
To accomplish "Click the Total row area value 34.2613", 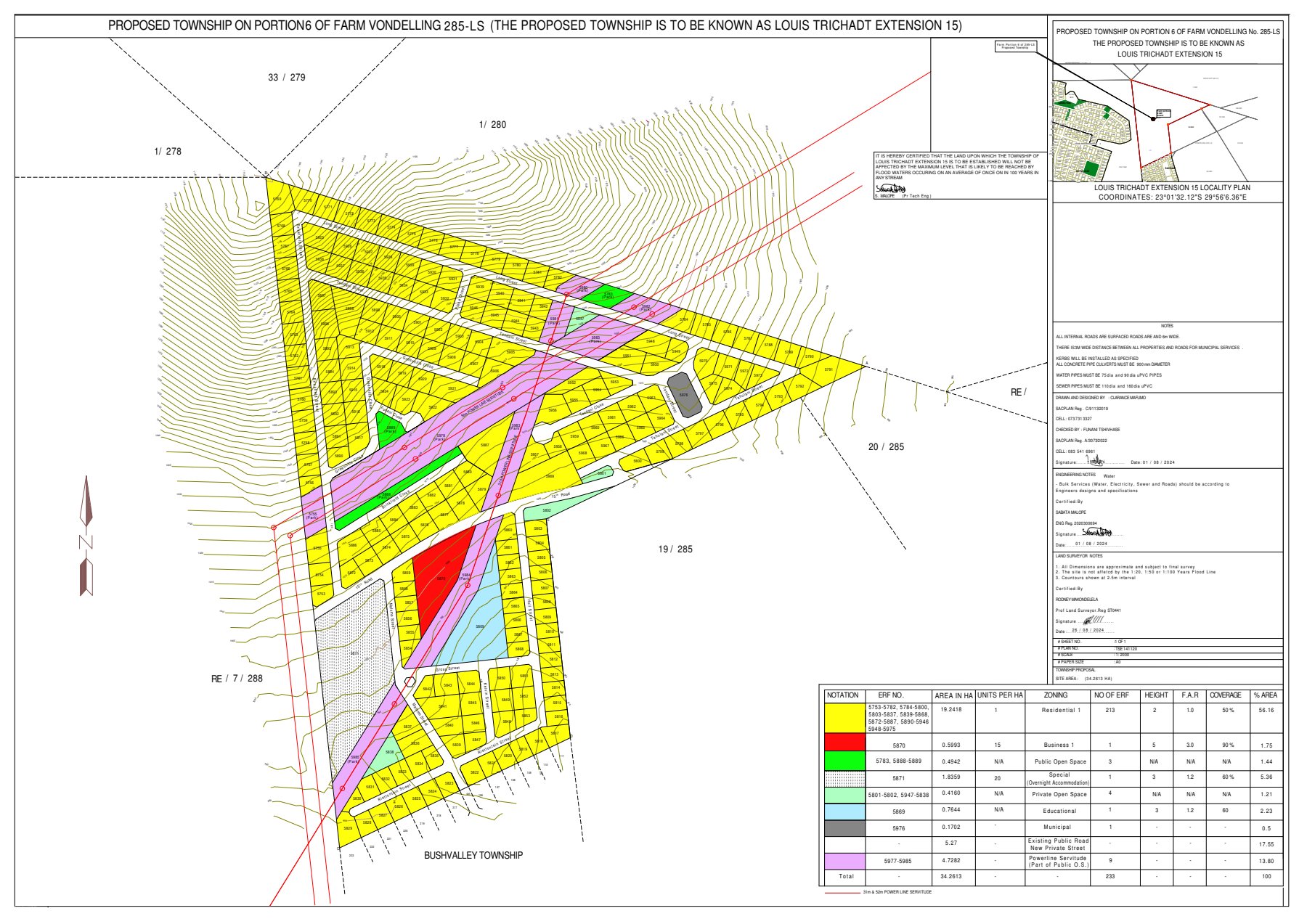I will tap(951, 877).
